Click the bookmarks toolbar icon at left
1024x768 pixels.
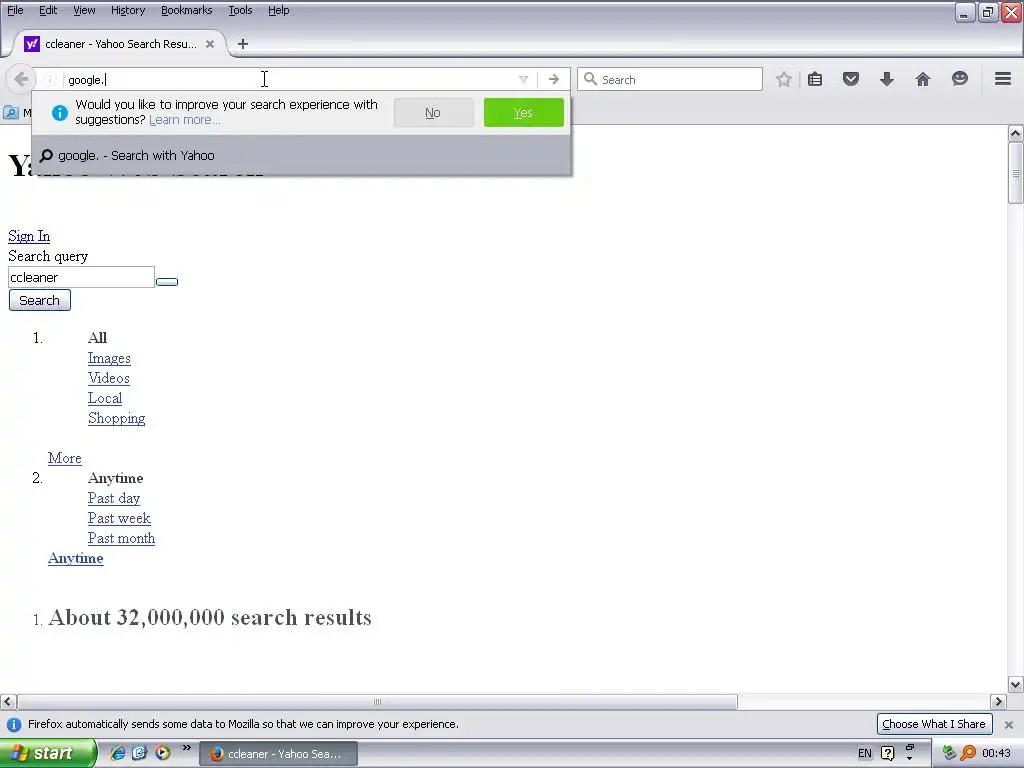point(11,112)
